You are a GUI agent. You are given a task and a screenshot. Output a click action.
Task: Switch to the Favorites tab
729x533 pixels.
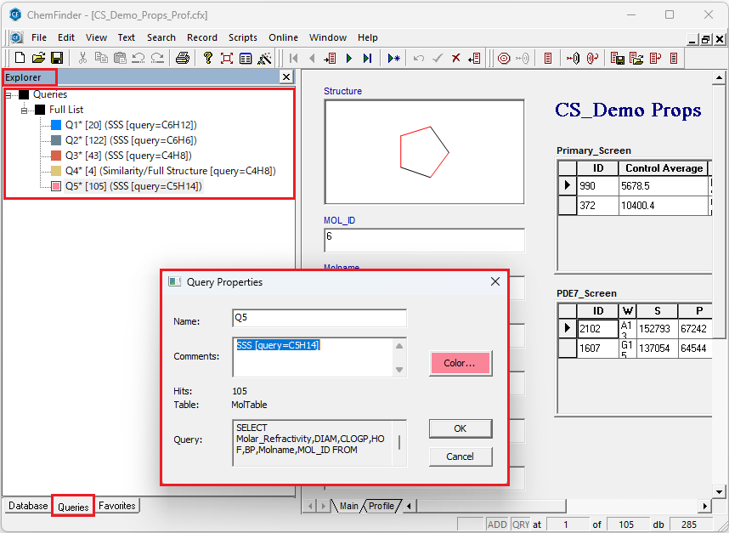117,506
